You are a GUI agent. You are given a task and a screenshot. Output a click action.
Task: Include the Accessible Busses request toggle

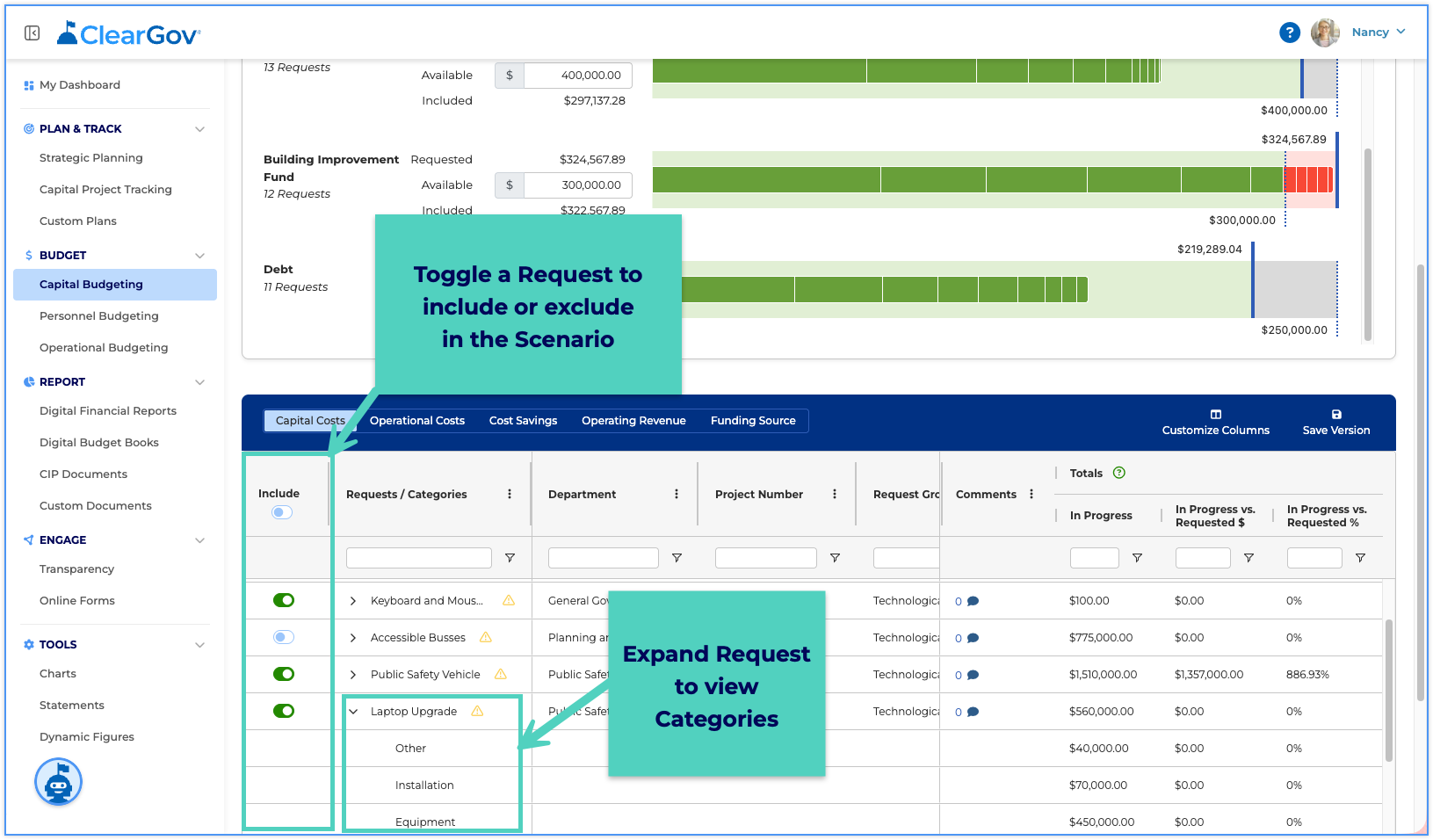(x=284, y=637)
